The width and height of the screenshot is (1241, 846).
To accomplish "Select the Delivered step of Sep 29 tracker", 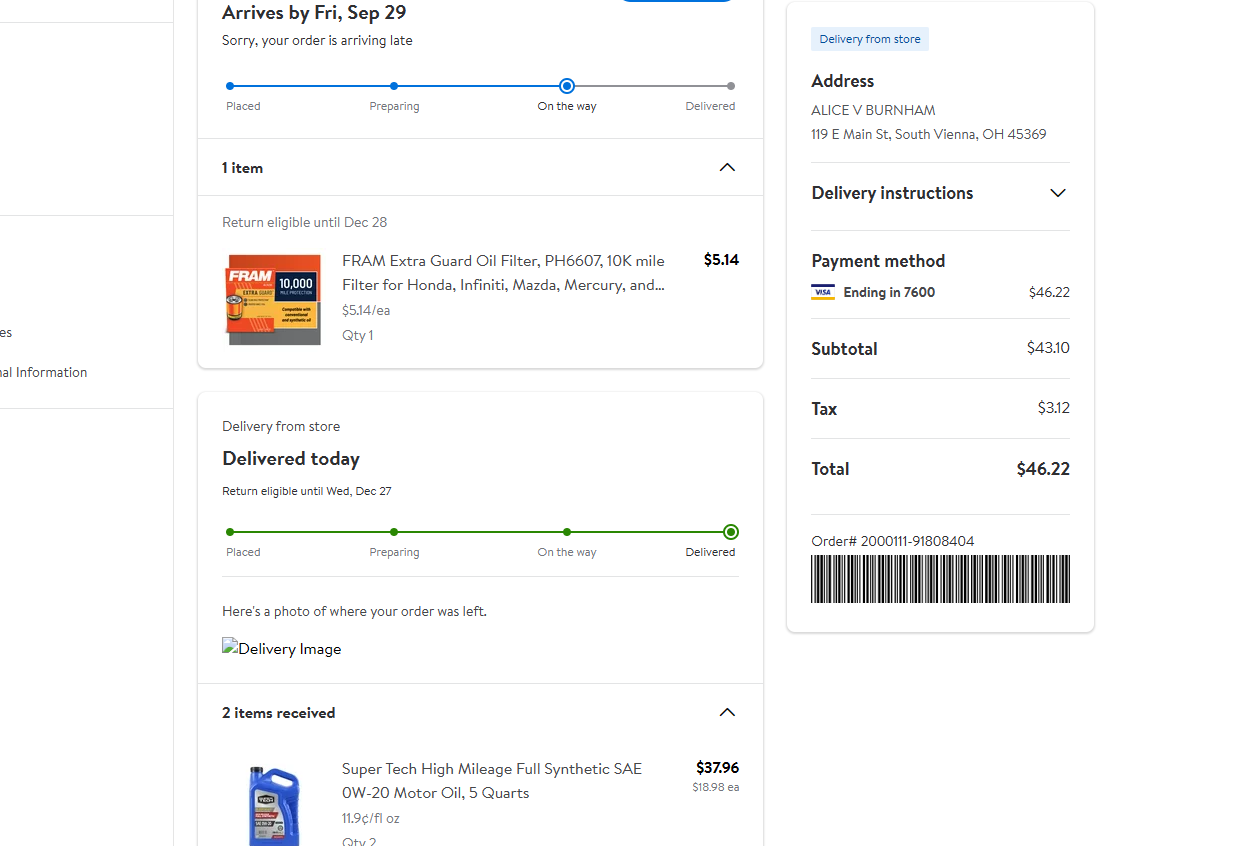I will 731,86.
